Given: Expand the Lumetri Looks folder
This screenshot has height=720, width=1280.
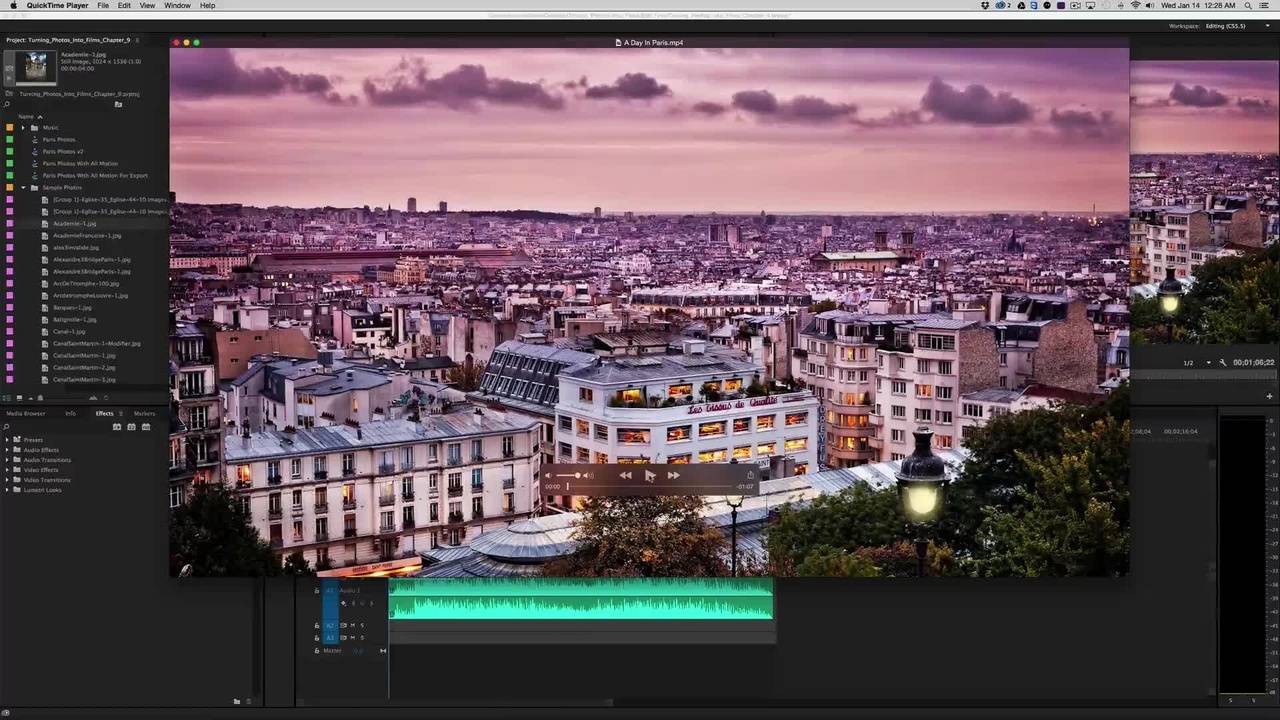Looking at the screenshot, I should click(x=7, y=490).
